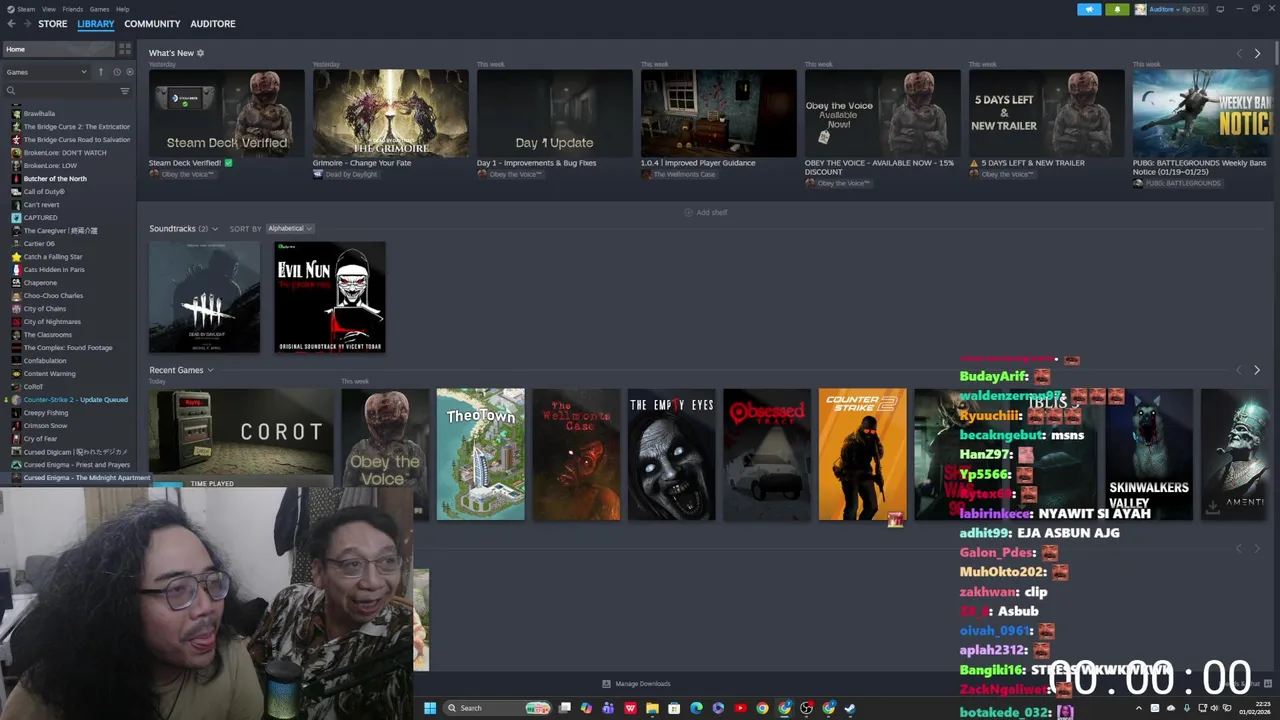
Task: Select Brawlhalla in game list
Action: pyautogui.click(x=39, y=114)
